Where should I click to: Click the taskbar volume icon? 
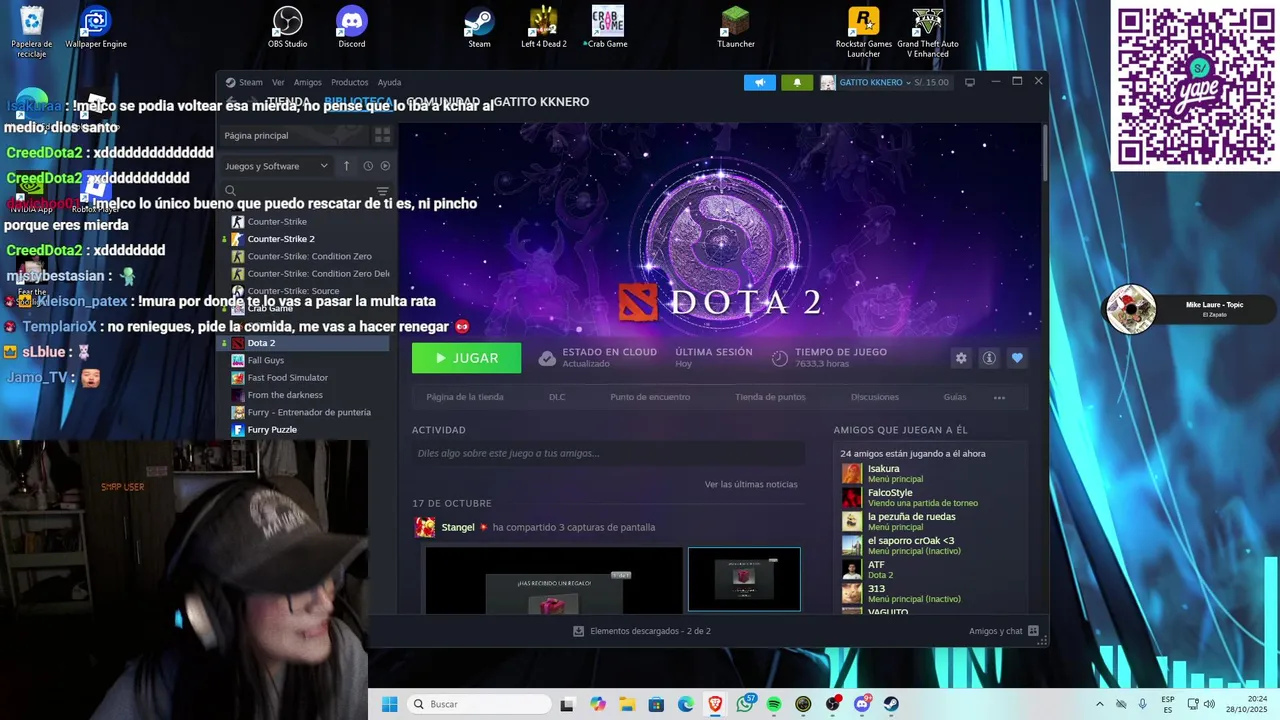tap(1209, 704)
